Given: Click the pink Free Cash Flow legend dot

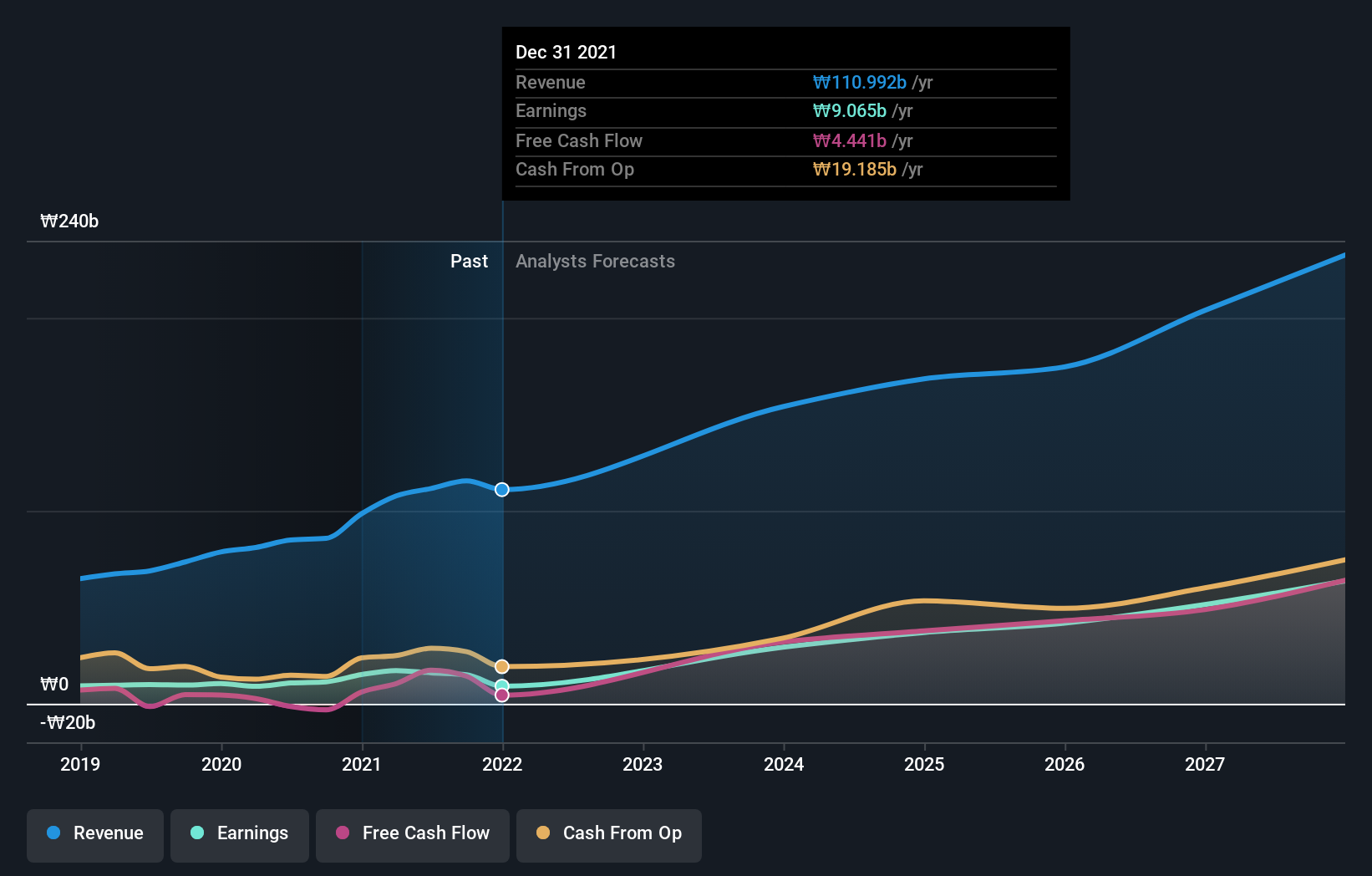Looking at the screenshot, I should [x=343, y=834].
